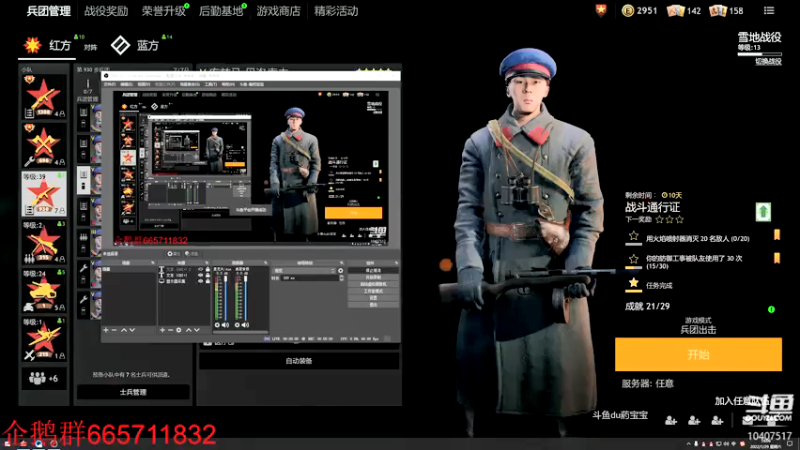The height and width of the screenshot is (450, 800).
Task: Click the mail envelope icon
Action: point(747,420)
